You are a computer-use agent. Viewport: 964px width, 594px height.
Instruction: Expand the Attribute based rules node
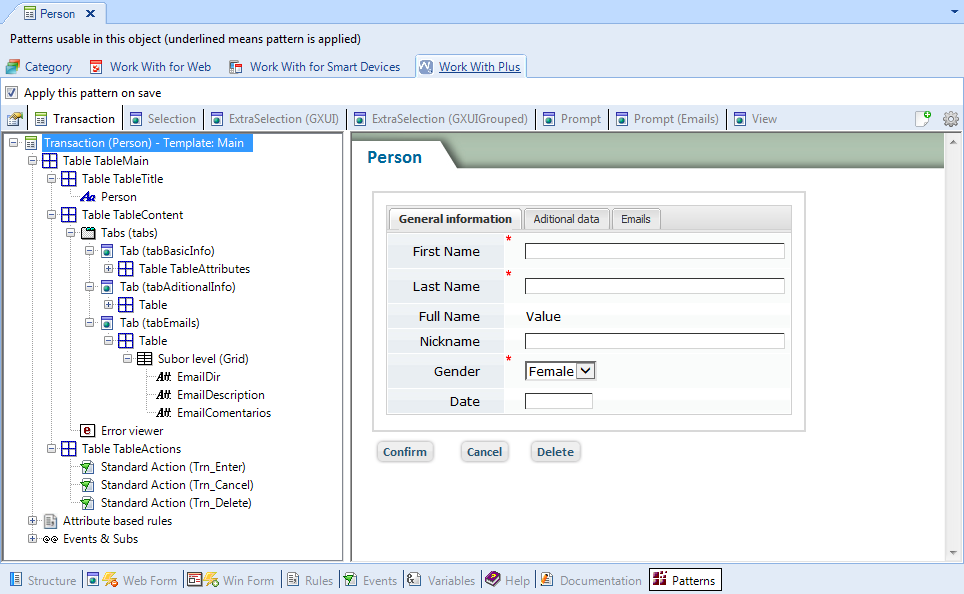(x=33, y=521)
